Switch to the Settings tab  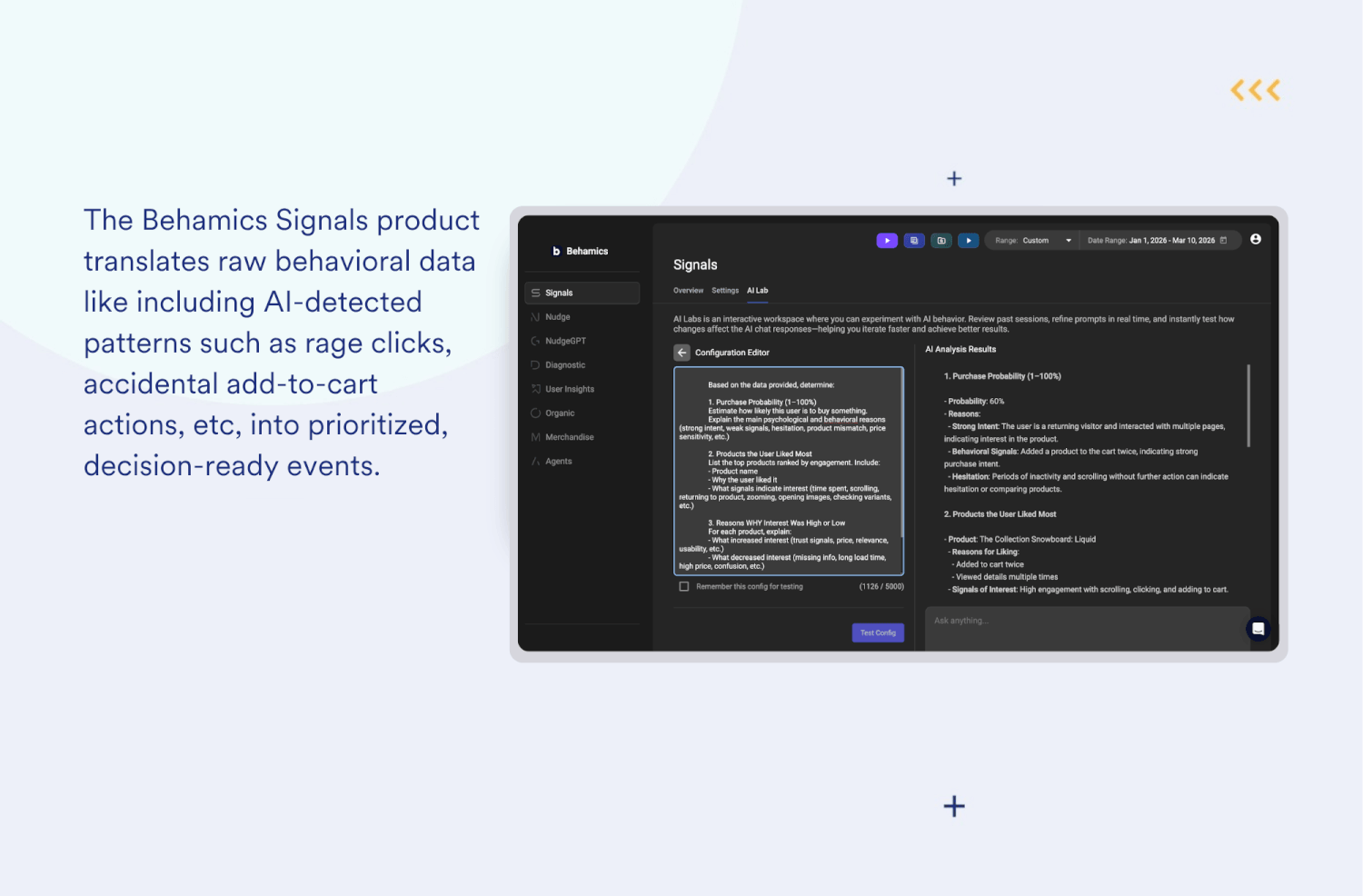click(725, 291)
